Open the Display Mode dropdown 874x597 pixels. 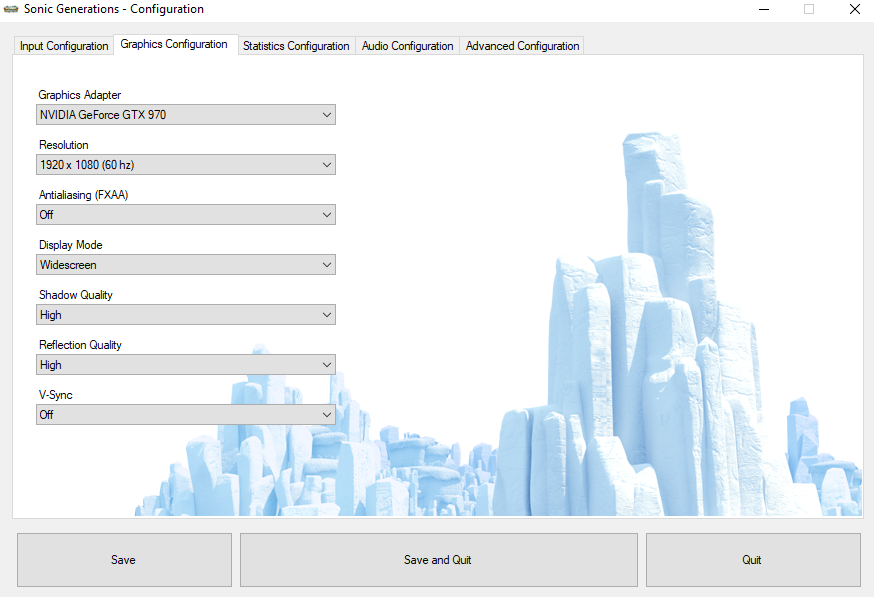click(x=186, y=265)
